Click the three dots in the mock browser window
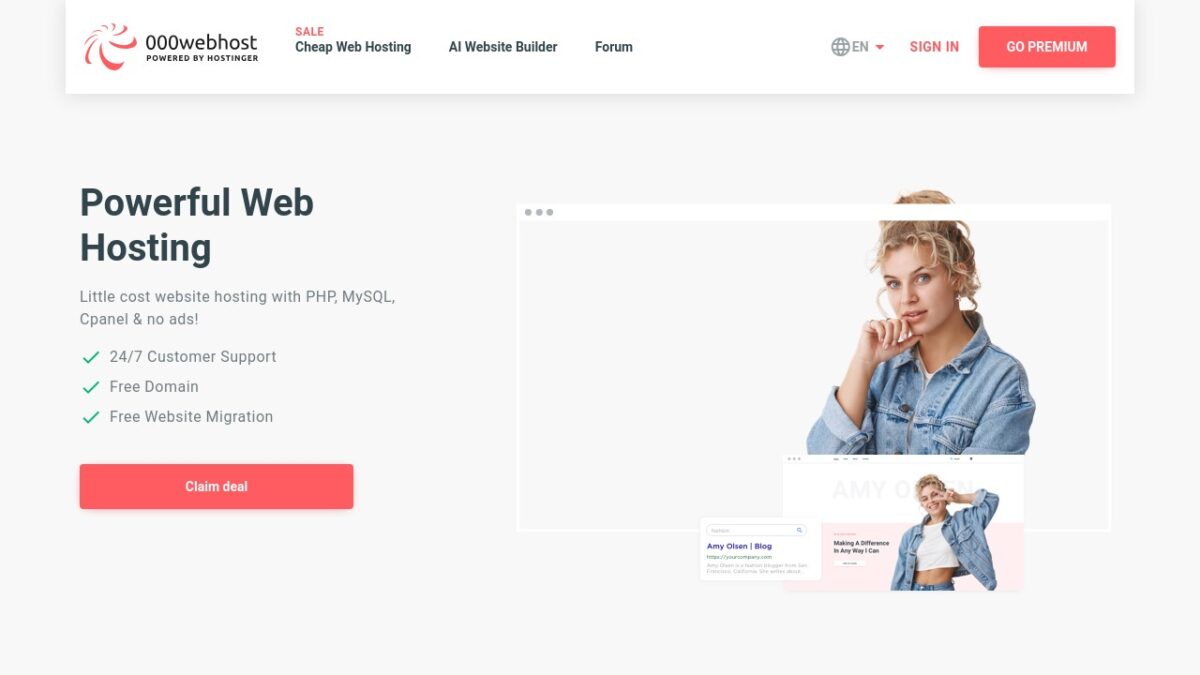The image size is (1200, 675). tap(539, 212)
